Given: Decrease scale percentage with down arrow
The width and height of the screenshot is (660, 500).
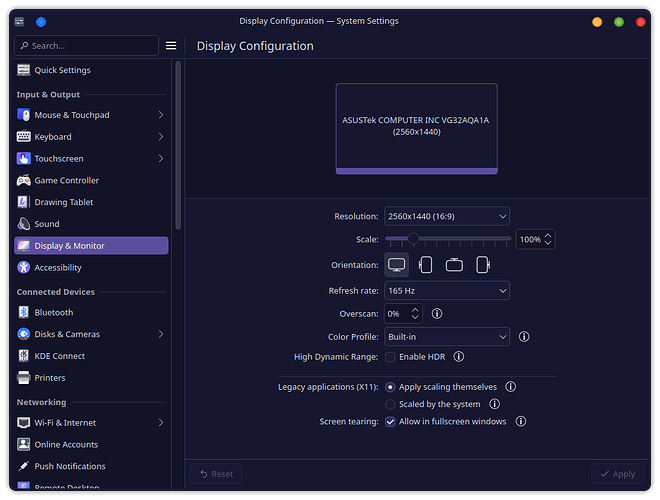Looking at the screenshot, I should [x=548, y=243].
